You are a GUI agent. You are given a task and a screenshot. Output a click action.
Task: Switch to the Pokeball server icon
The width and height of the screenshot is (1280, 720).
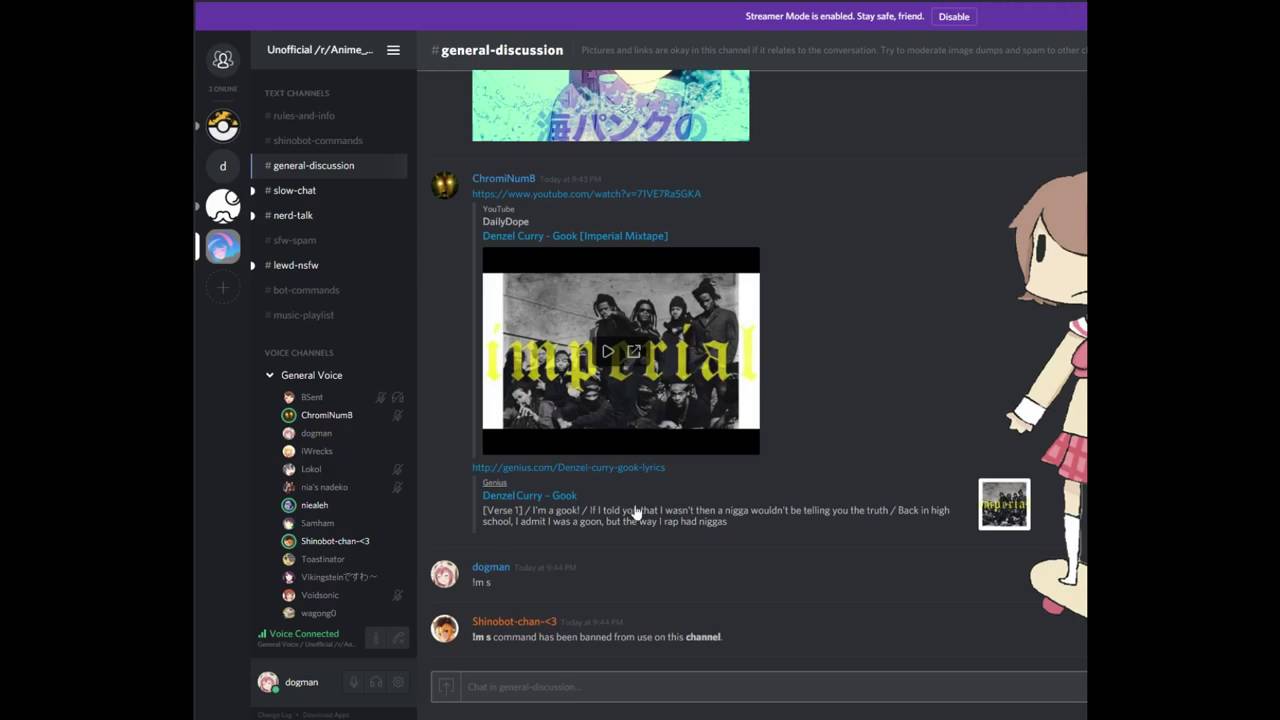(x=223, y=125)
